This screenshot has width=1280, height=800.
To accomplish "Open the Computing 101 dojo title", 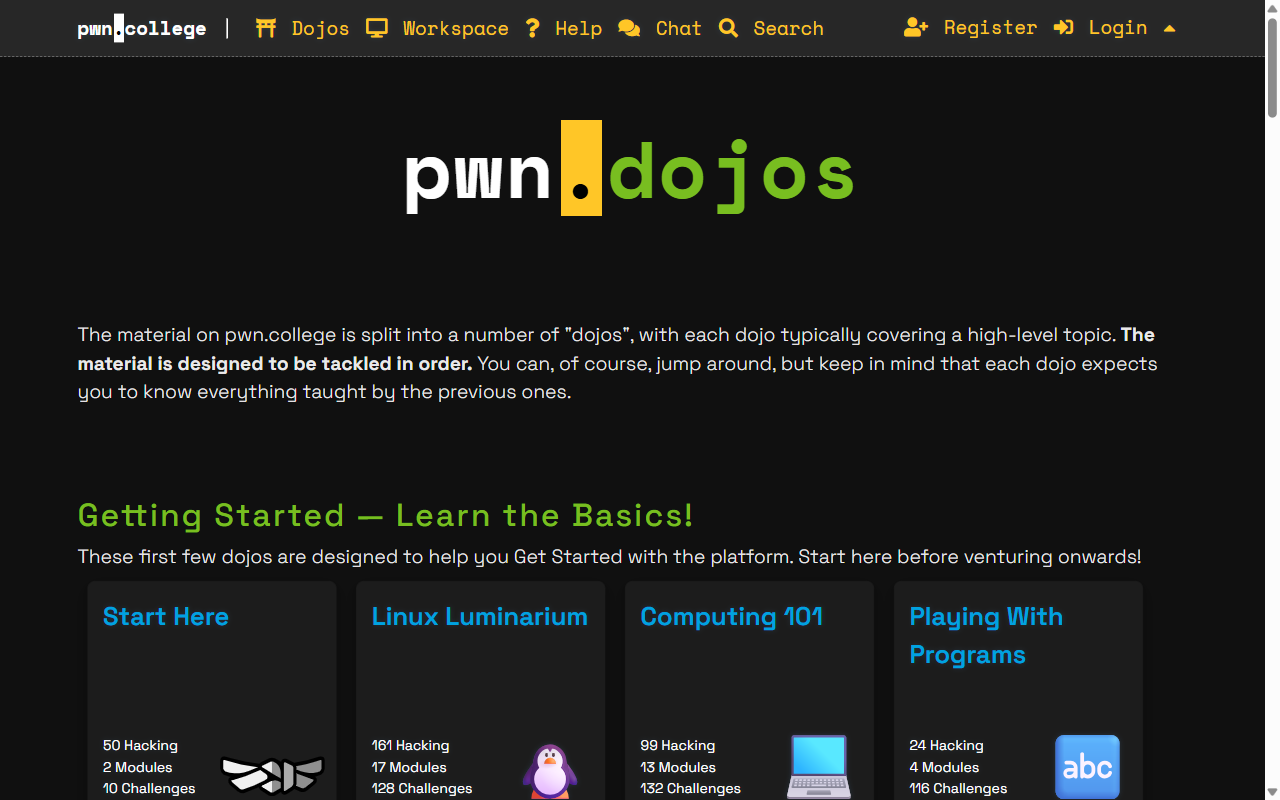I will tap(732, 617).
